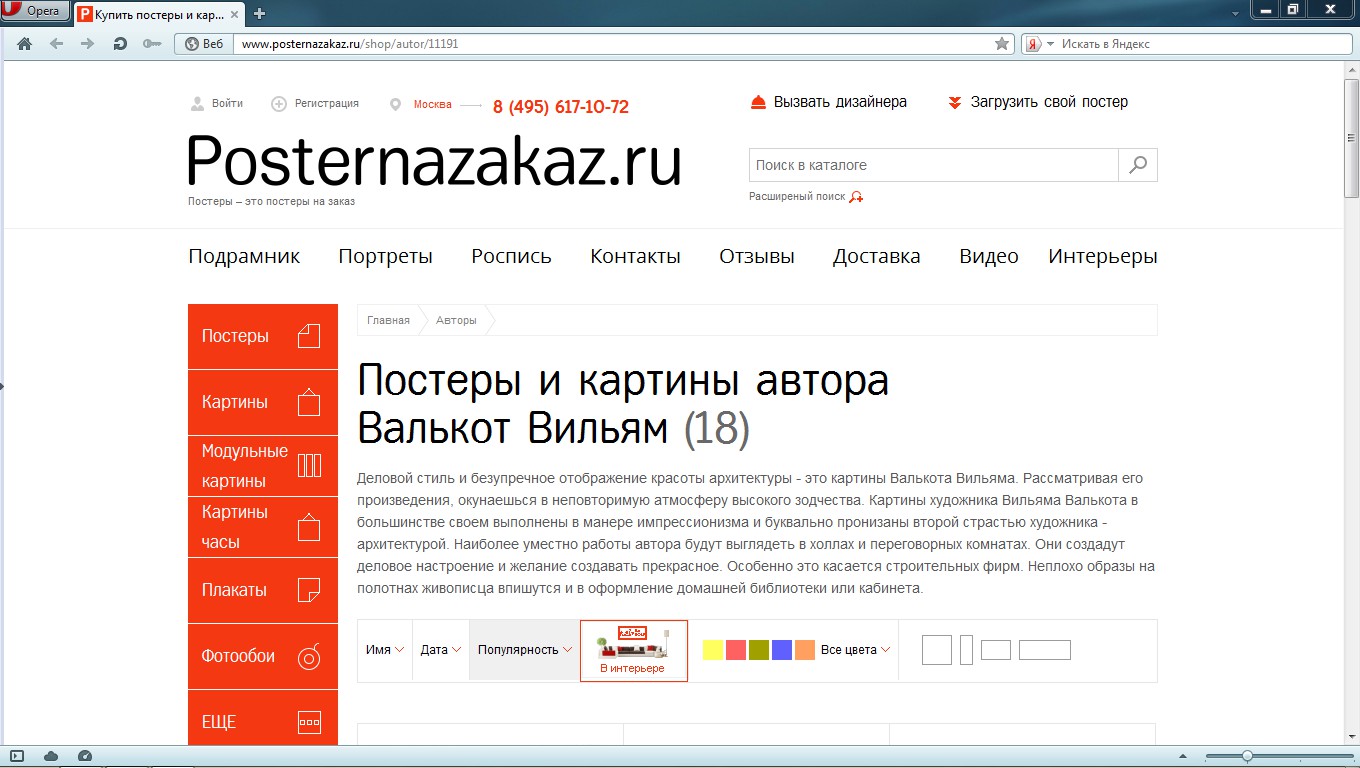
Task: Click the three-panel icon in Модульные картины
Action: click(309, 466)
